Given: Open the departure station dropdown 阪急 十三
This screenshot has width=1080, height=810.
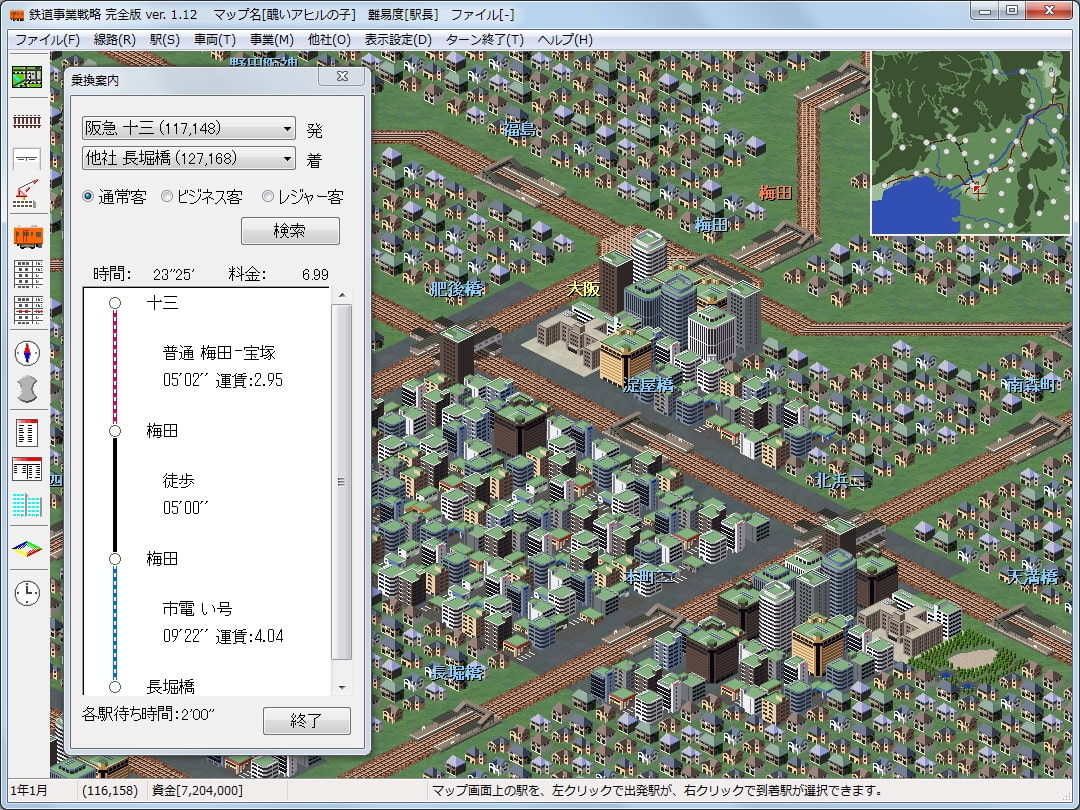Looking at the screenshot, I should pos(189,128).
